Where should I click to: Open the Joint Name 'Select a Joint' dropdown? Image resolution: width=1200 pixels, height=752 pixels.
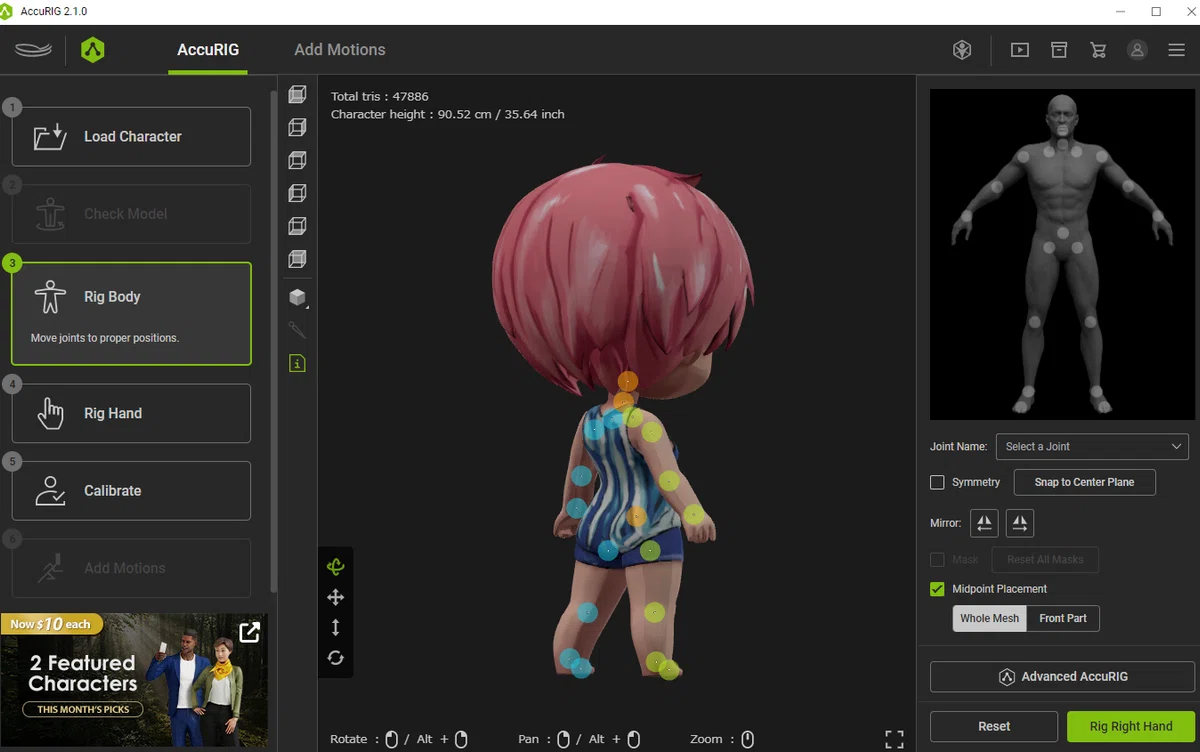click(1092, 446)
